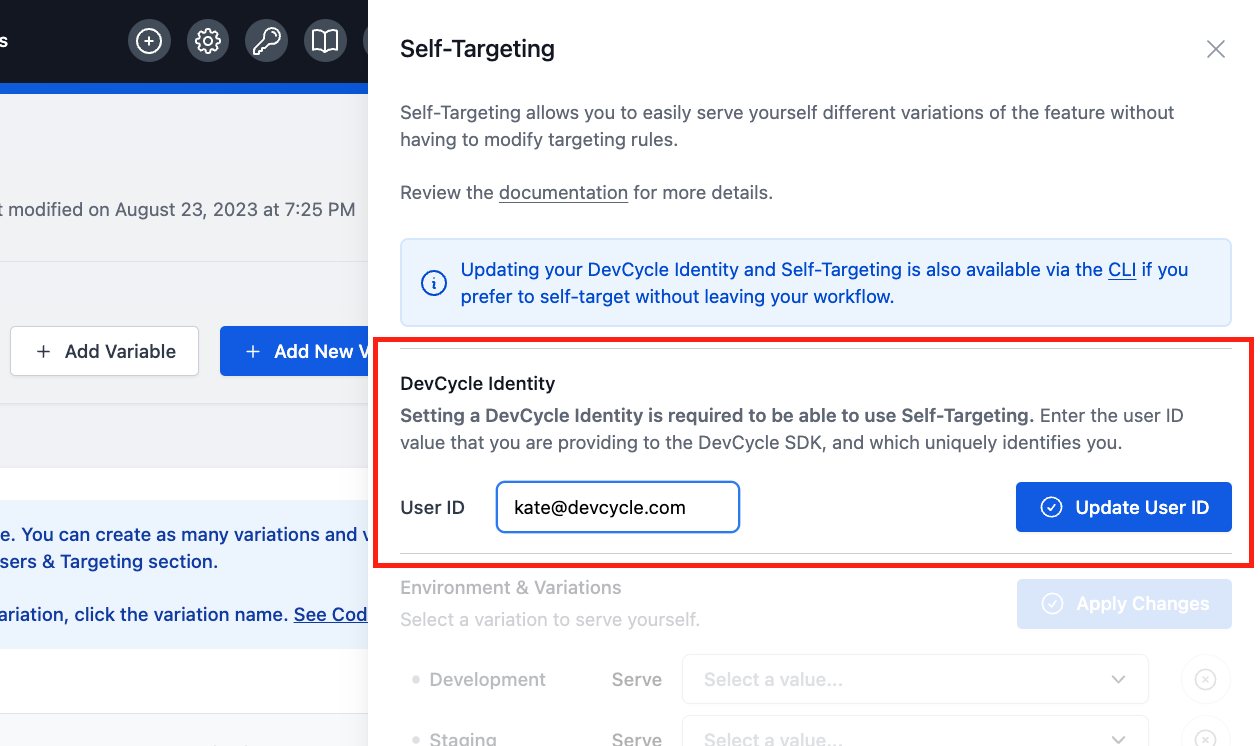Click the key icon for API keys
Image resolution: width=1260 pixels, height=746 pixels.
266,40
